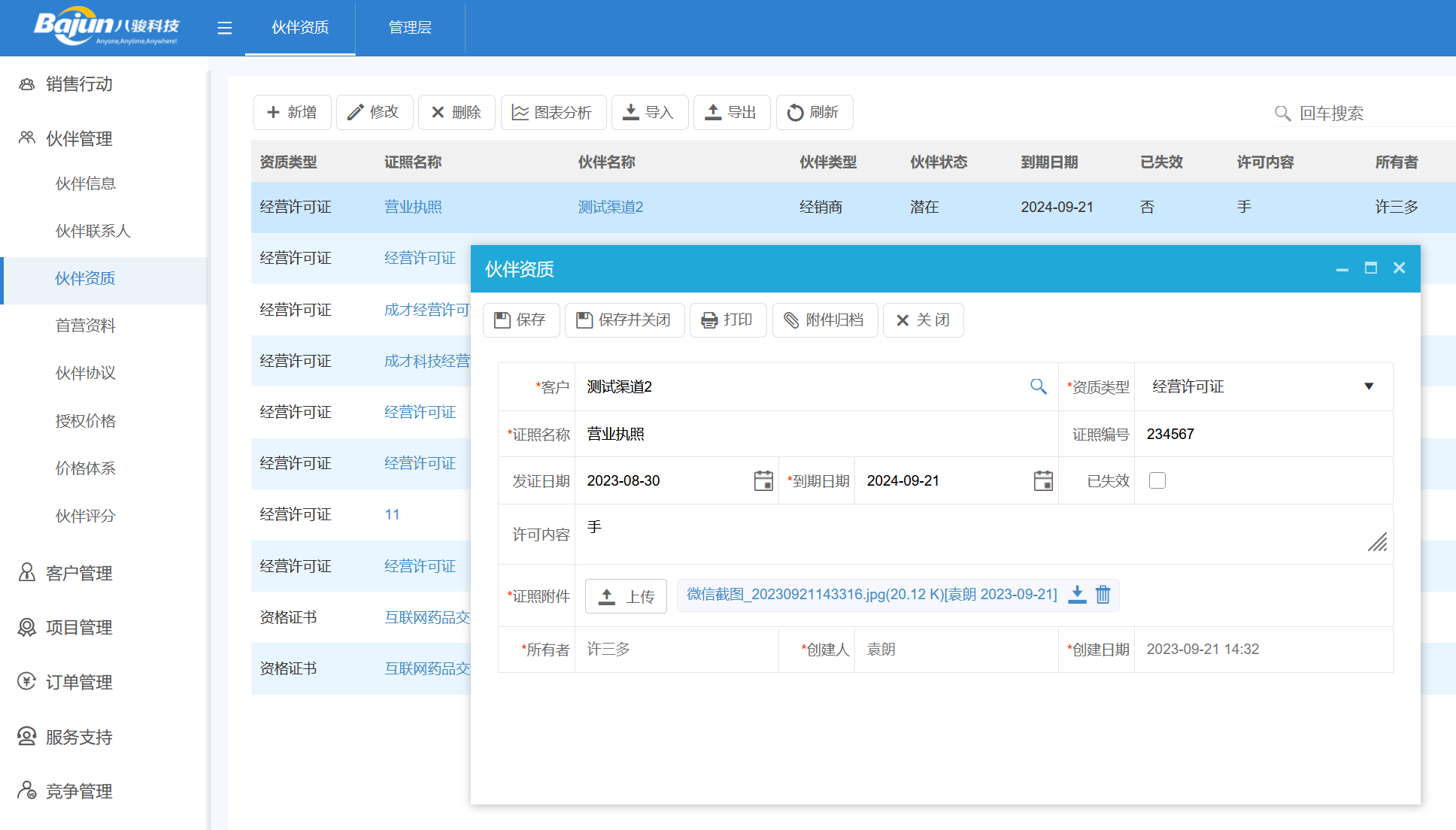Download the attached 微信截图 file
Screen dimensions: 1456x830
1077,595
